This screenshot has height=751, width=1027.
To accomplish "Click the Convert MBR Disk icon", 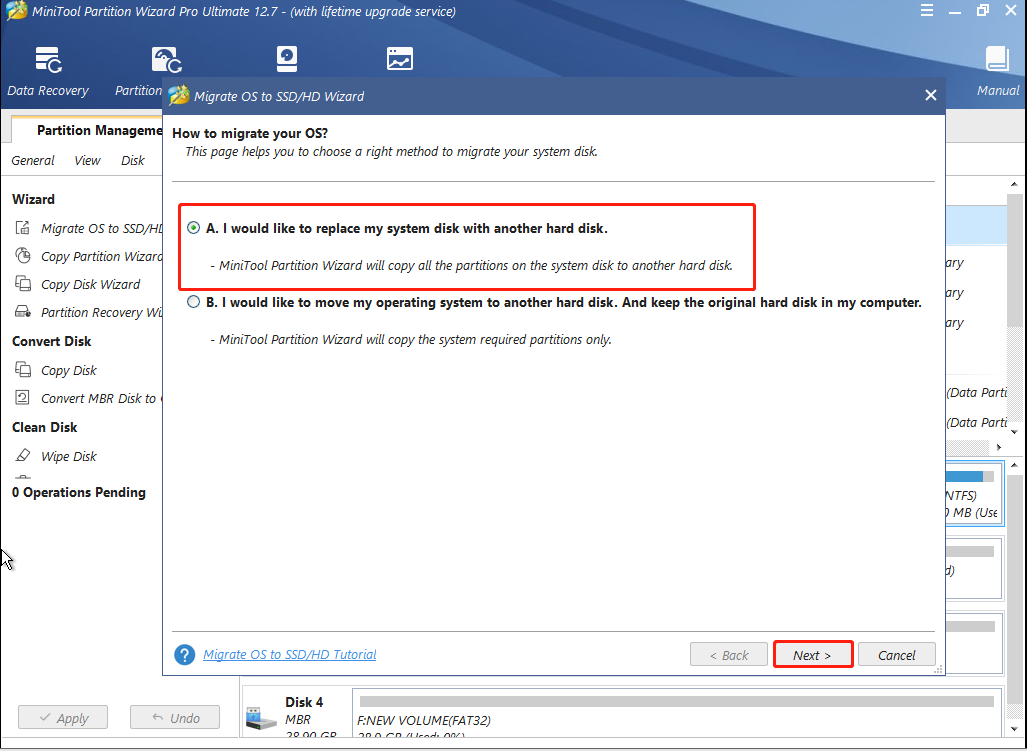I will click(x=23, y=398).
